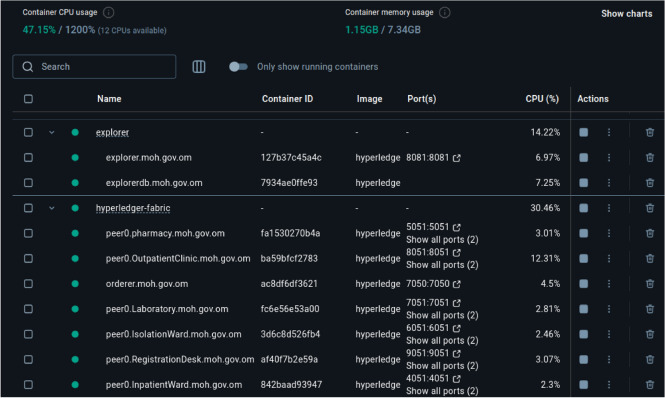
Task: Delete the peer0.InpatientWard.moh.gov.om container
Action: 649,385
